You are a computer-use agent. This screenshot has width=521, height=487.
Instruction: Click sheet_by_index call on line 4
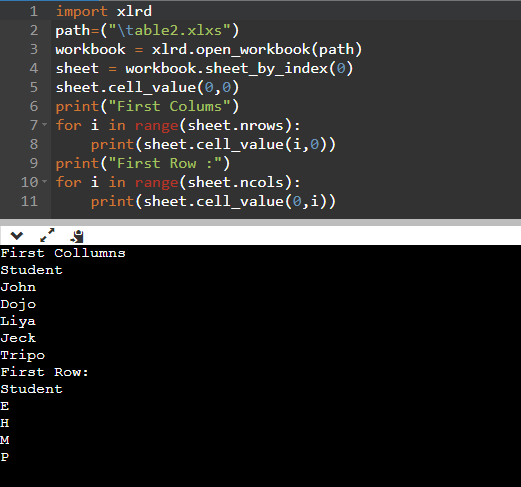click(x=267, y=69)
